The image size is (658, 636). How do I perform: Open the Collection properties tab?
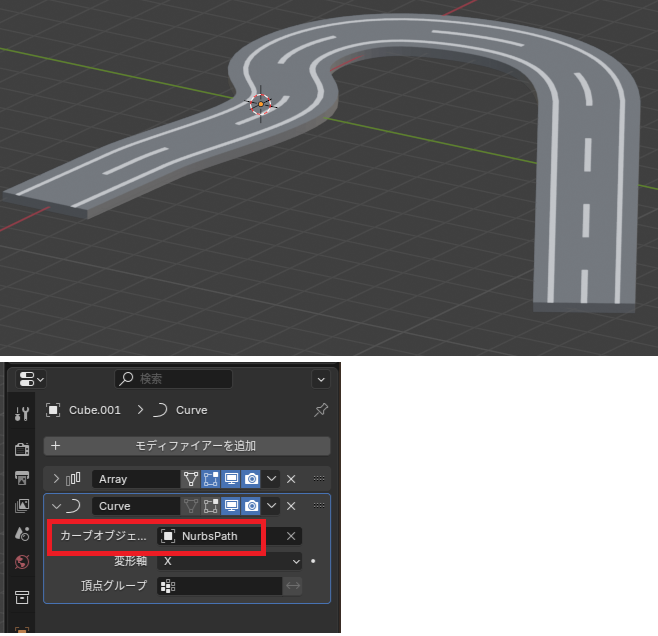[22, 597]
